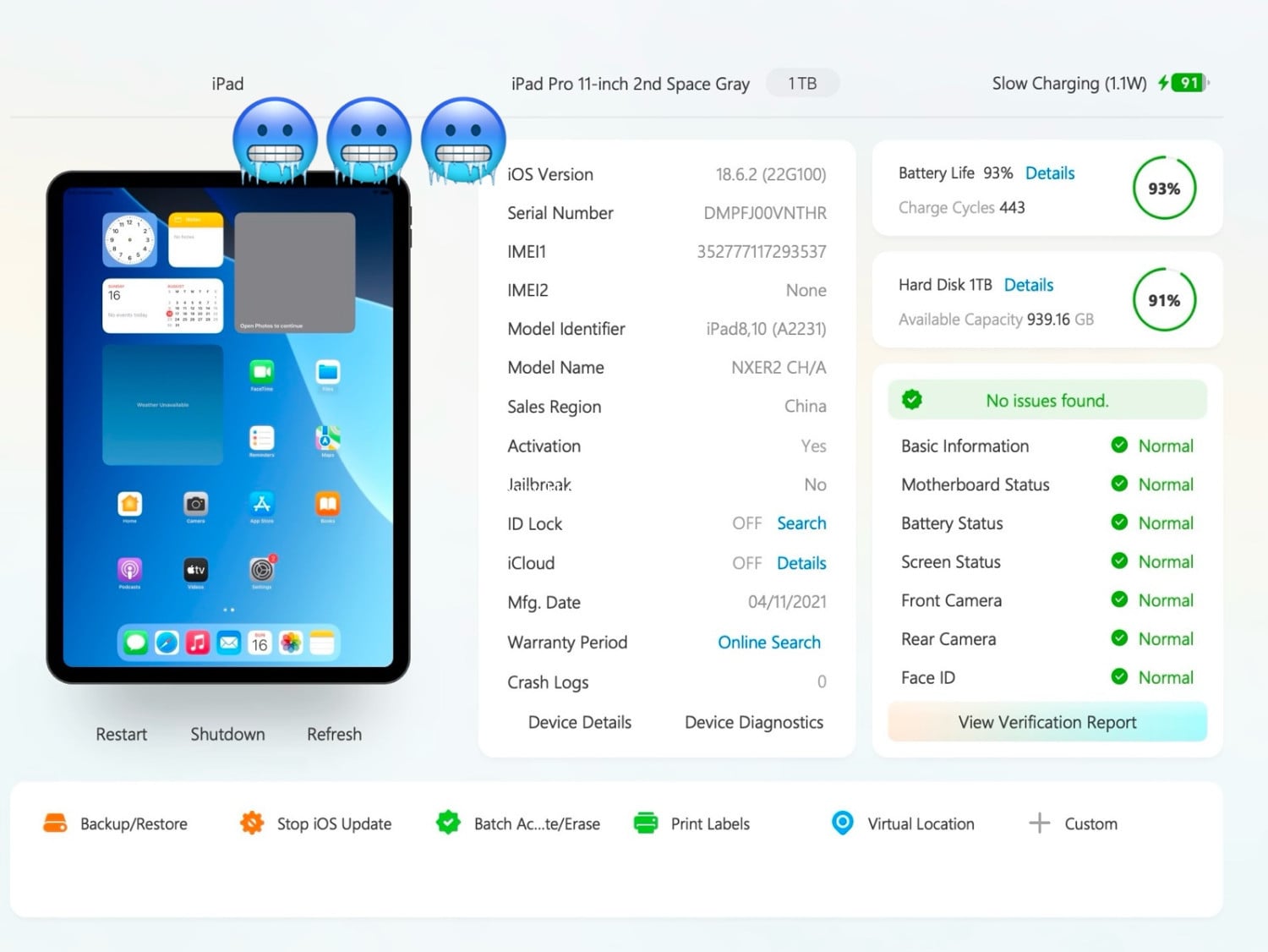Screen dimensions: 1268x952
Task: Click the 1TB storage badge
Action: click(x=802, y=83)
